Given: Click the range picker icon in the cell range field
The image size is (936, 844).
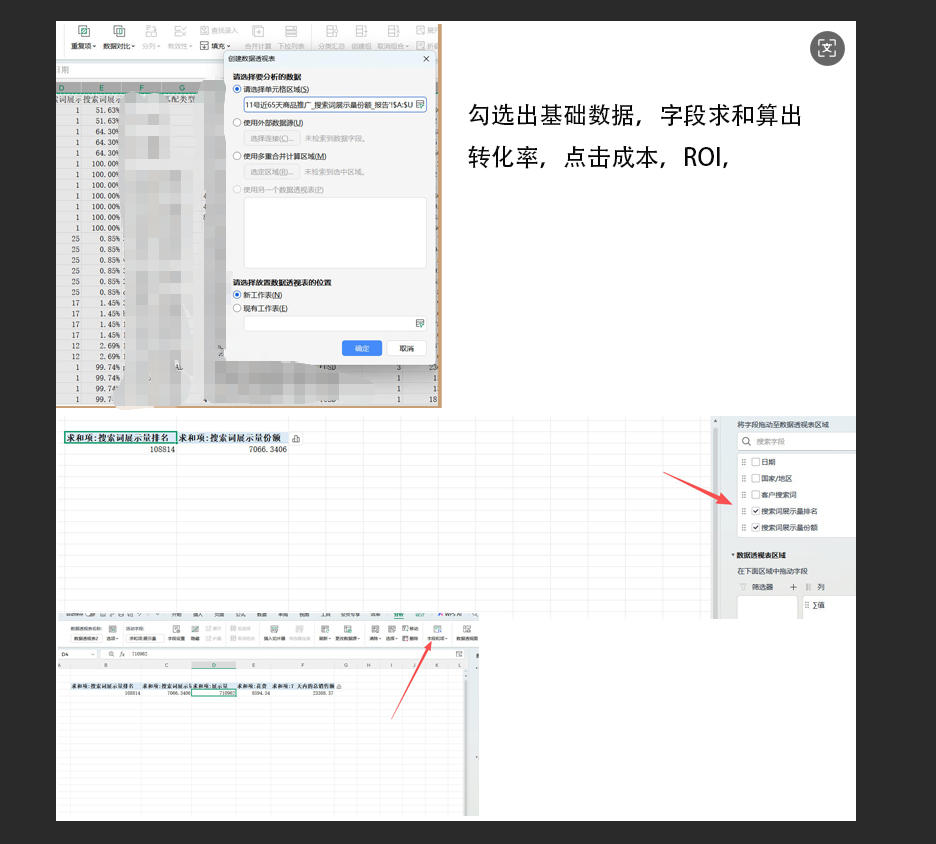Looking at the screenshot, I should [420, 104].
